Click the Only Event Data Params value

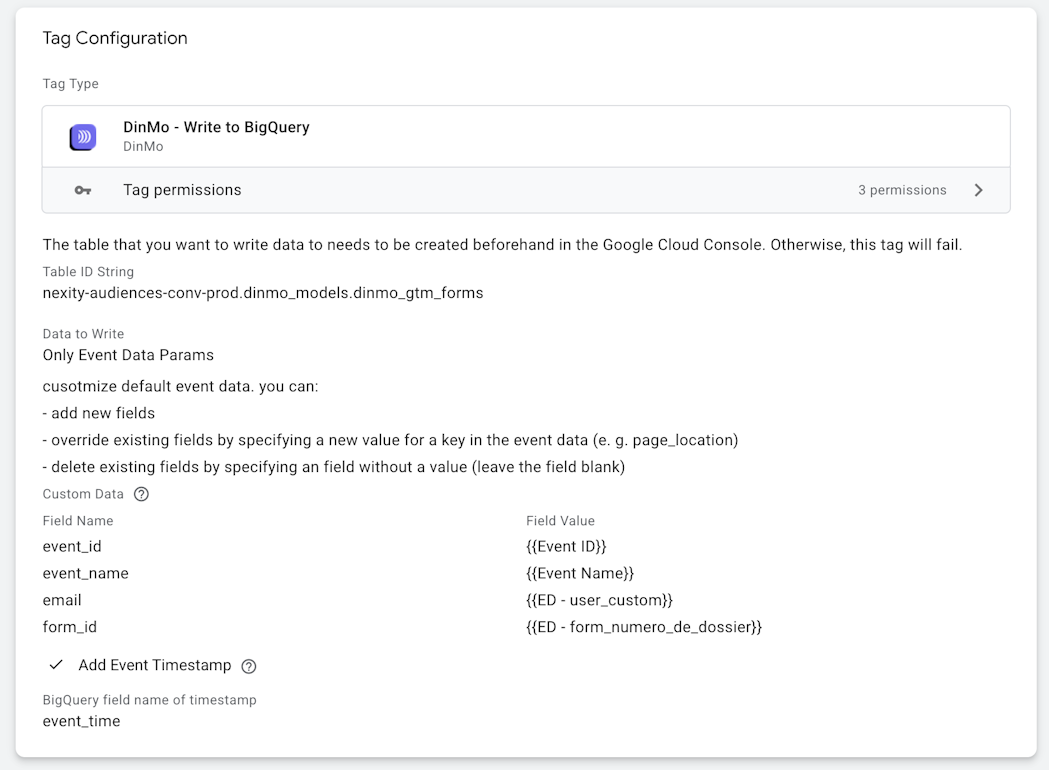click(128, 355)
